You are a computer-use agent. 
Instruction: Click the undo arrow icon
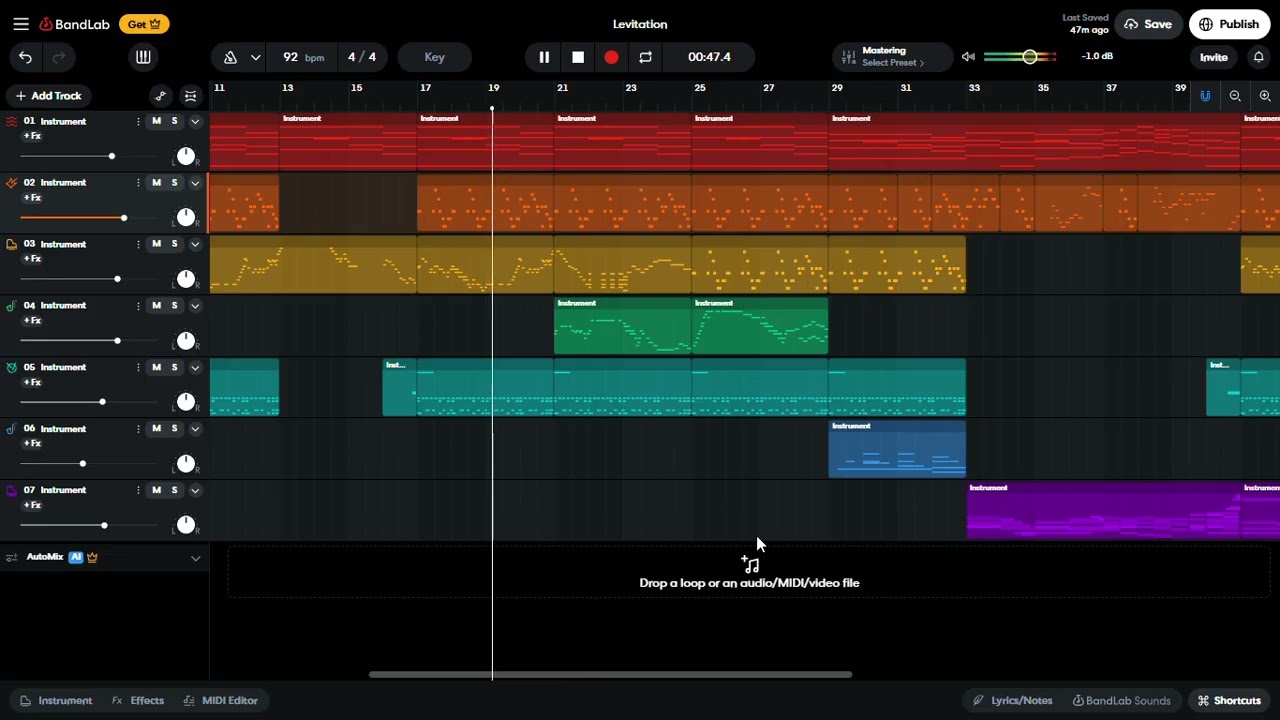[x=25, y=57]
